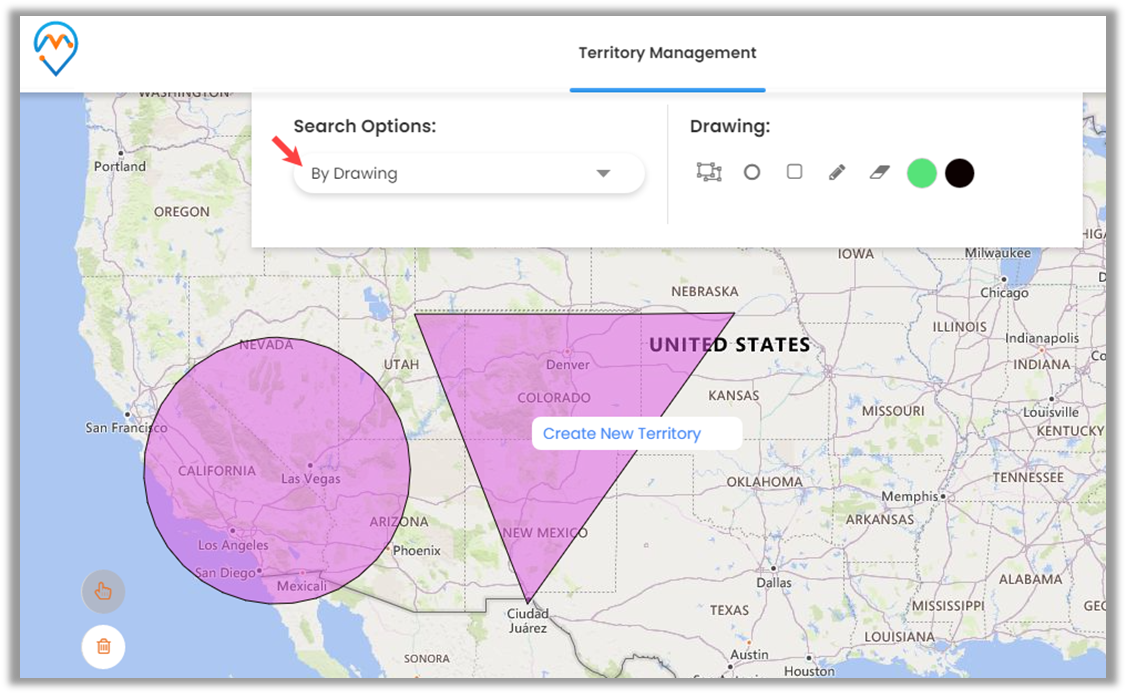Click the app logo in the header
1127x694 pixels.
(55, 49)
